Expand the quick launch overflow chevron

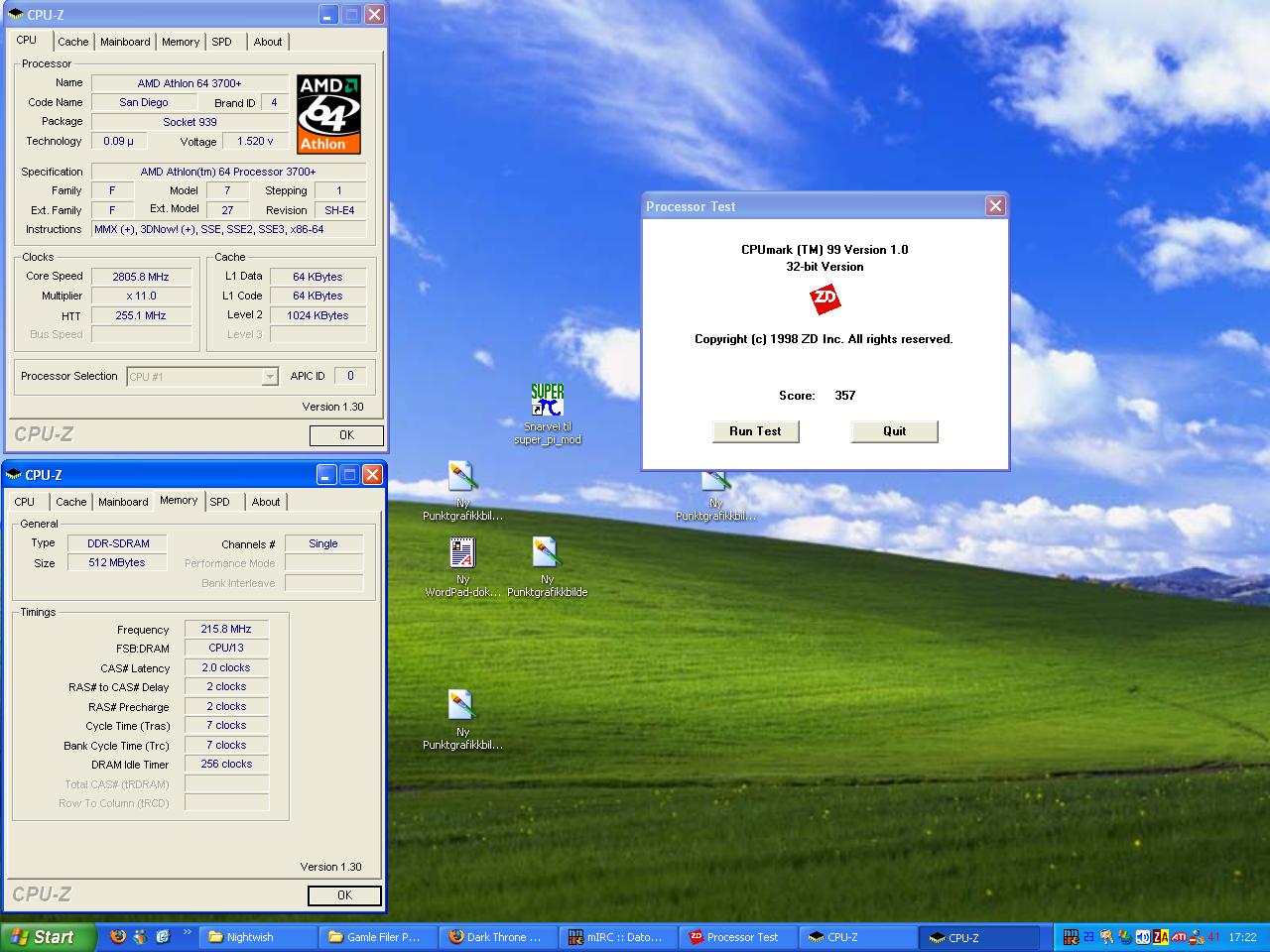187,932
